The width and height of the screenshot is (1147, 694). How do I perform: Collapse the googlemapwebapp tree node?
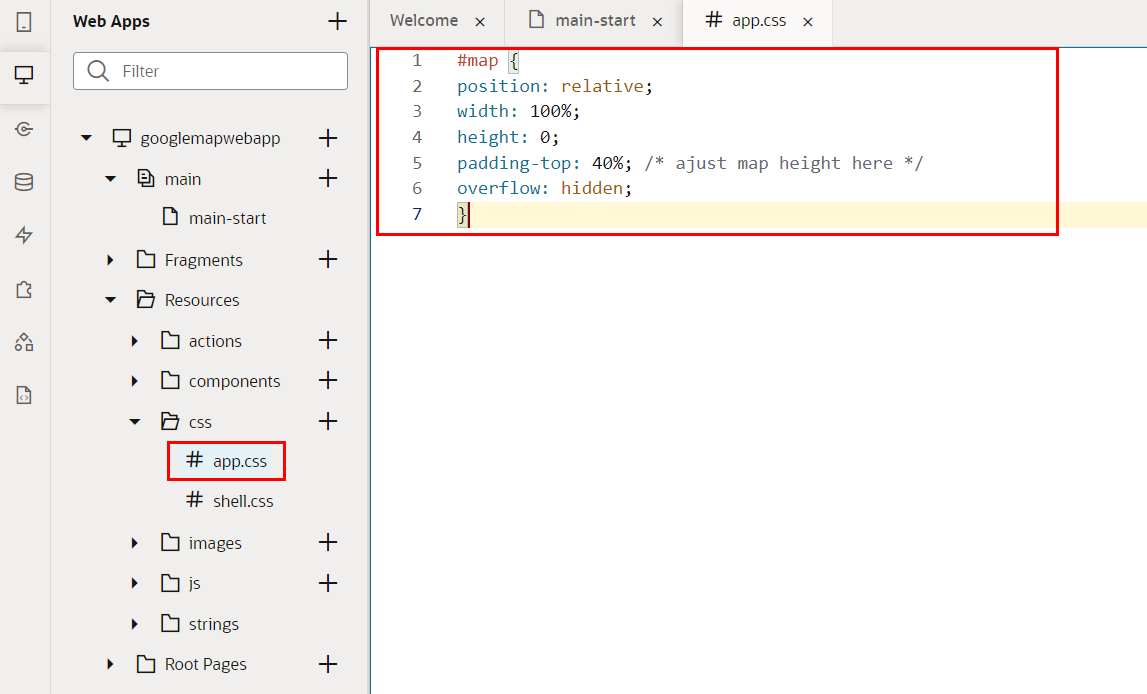[87, 138]
